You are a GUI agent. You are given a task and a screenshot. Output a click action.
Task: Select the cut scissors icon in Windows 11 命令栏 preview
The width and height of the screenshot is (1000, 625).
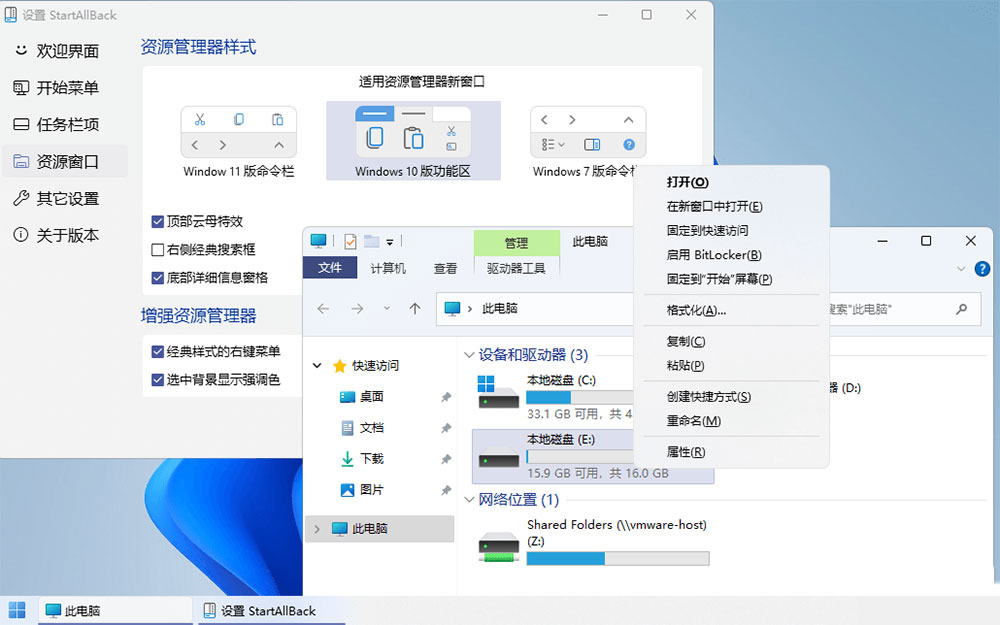tap(200, 118)
